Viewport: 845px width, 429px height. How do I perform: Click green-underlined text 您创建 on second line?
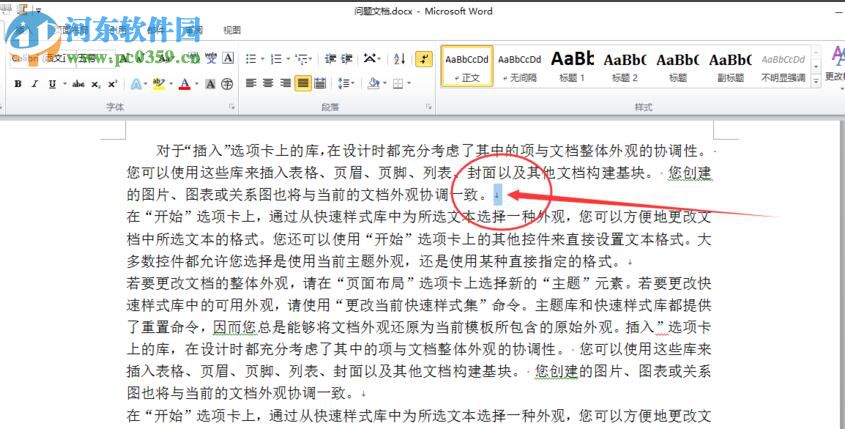click(x=690, y=173)
